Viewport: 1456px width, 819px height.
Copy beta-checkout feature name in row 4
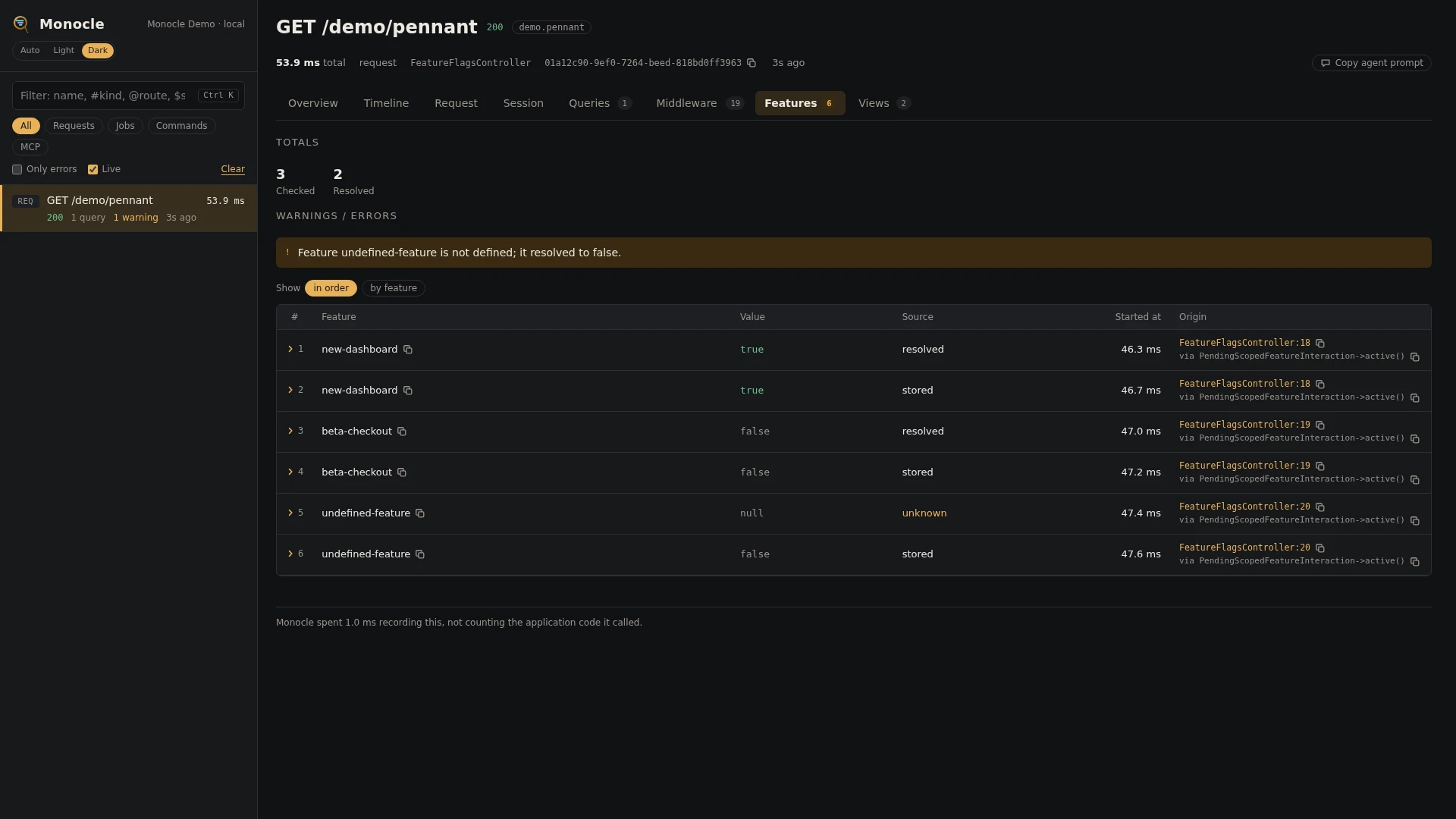point(402,472)
